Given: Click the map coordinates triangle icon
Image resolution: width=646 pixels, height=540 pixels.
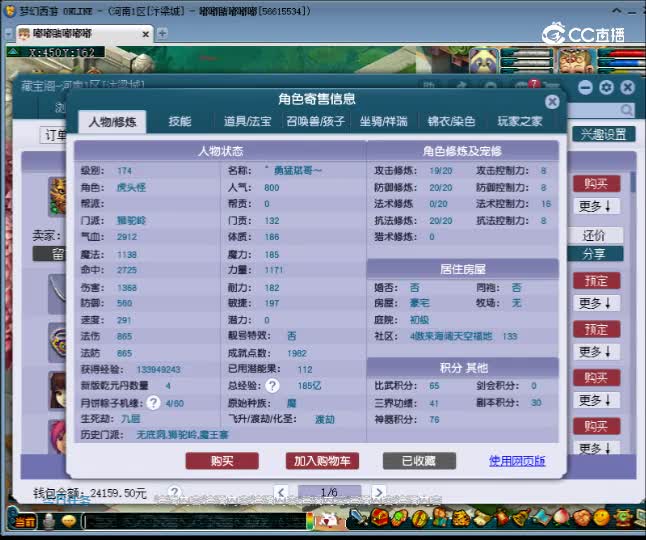Looking at the screenshot, I should point(13,51).
